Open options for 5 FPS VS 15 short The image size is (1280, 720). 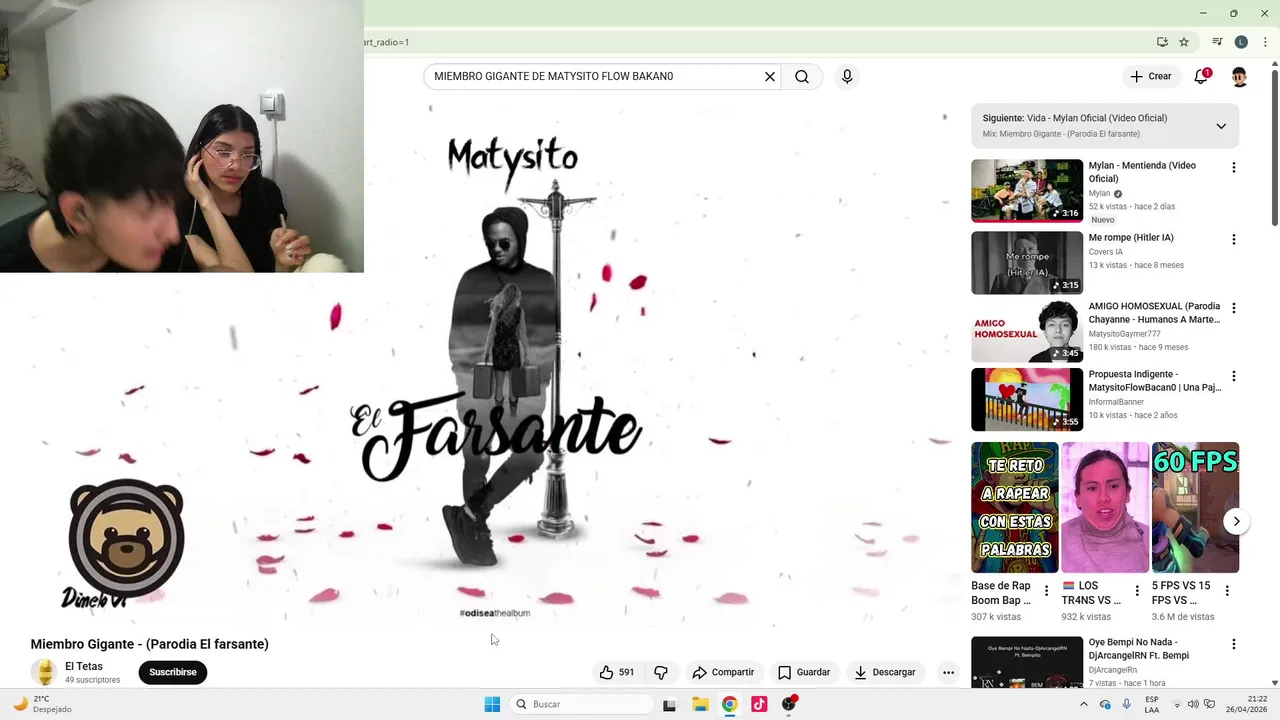click(1227, 591)
